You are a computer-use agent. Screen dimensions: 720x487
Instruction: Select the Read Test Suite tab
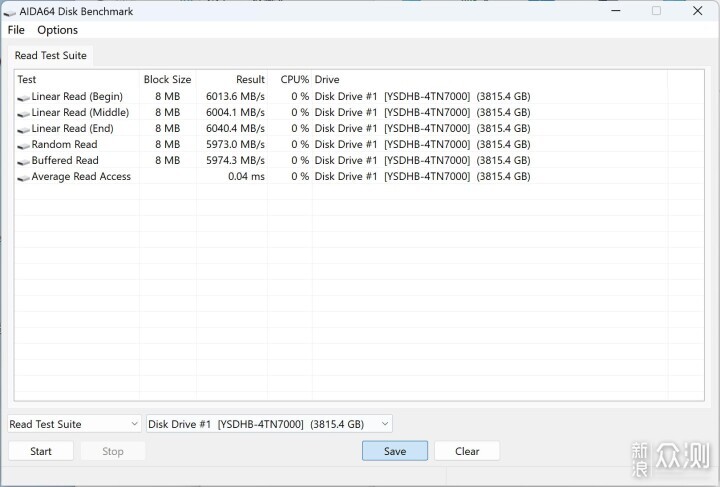click(51, 56)
